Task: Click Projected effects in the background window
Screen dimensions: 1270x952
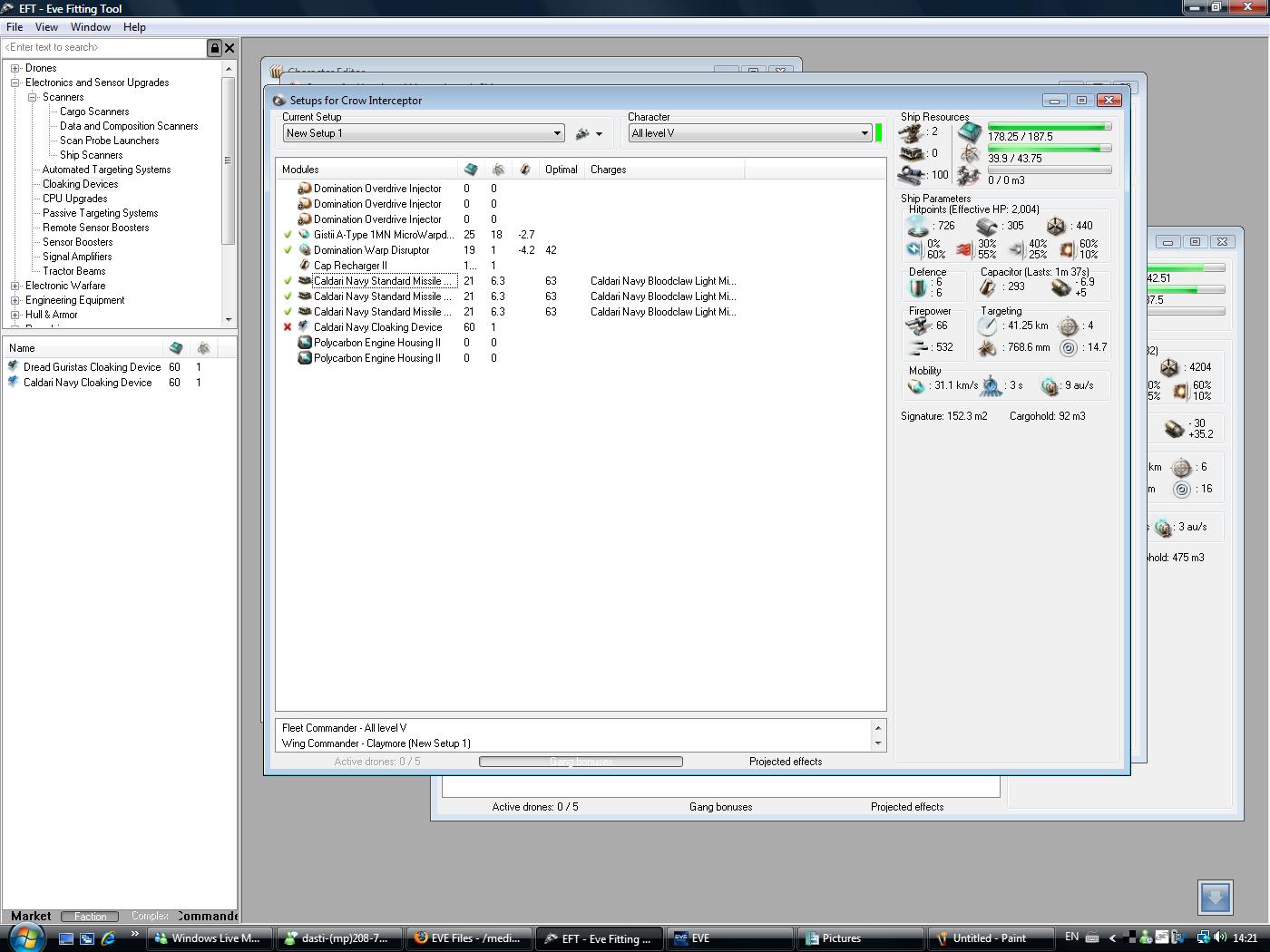Action: pyautogui.click(x=907, y=807)
